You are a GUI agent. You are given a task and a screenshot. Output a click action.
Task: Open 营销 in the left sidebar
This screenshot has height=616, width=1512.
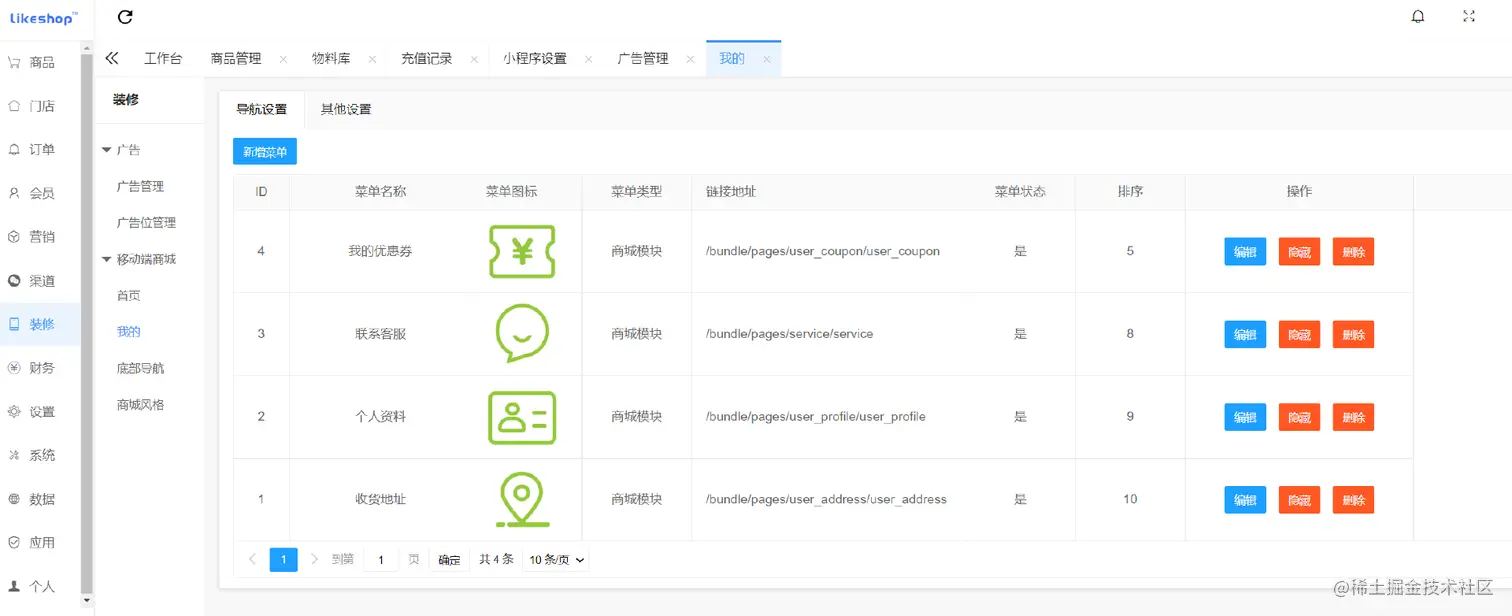click(x=40, y=237)
